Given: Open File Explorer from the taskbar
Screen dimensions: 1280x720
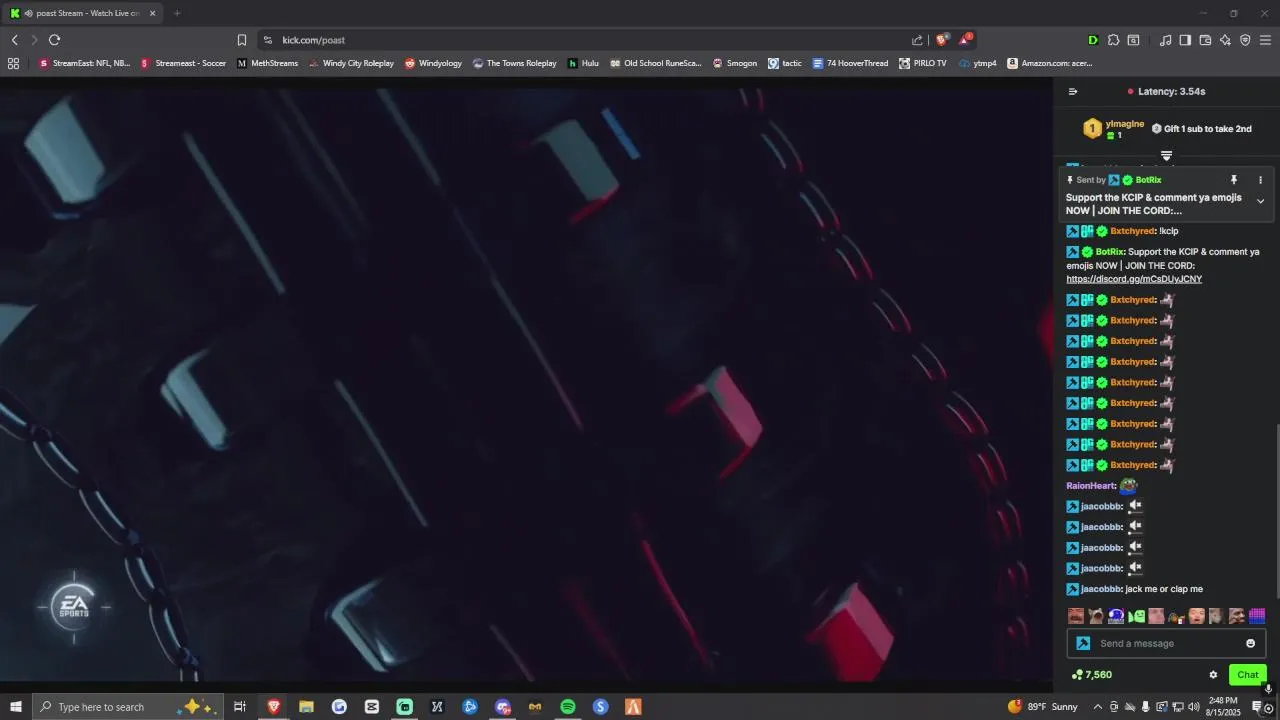Looking at the screenshot, I should 306,707.
